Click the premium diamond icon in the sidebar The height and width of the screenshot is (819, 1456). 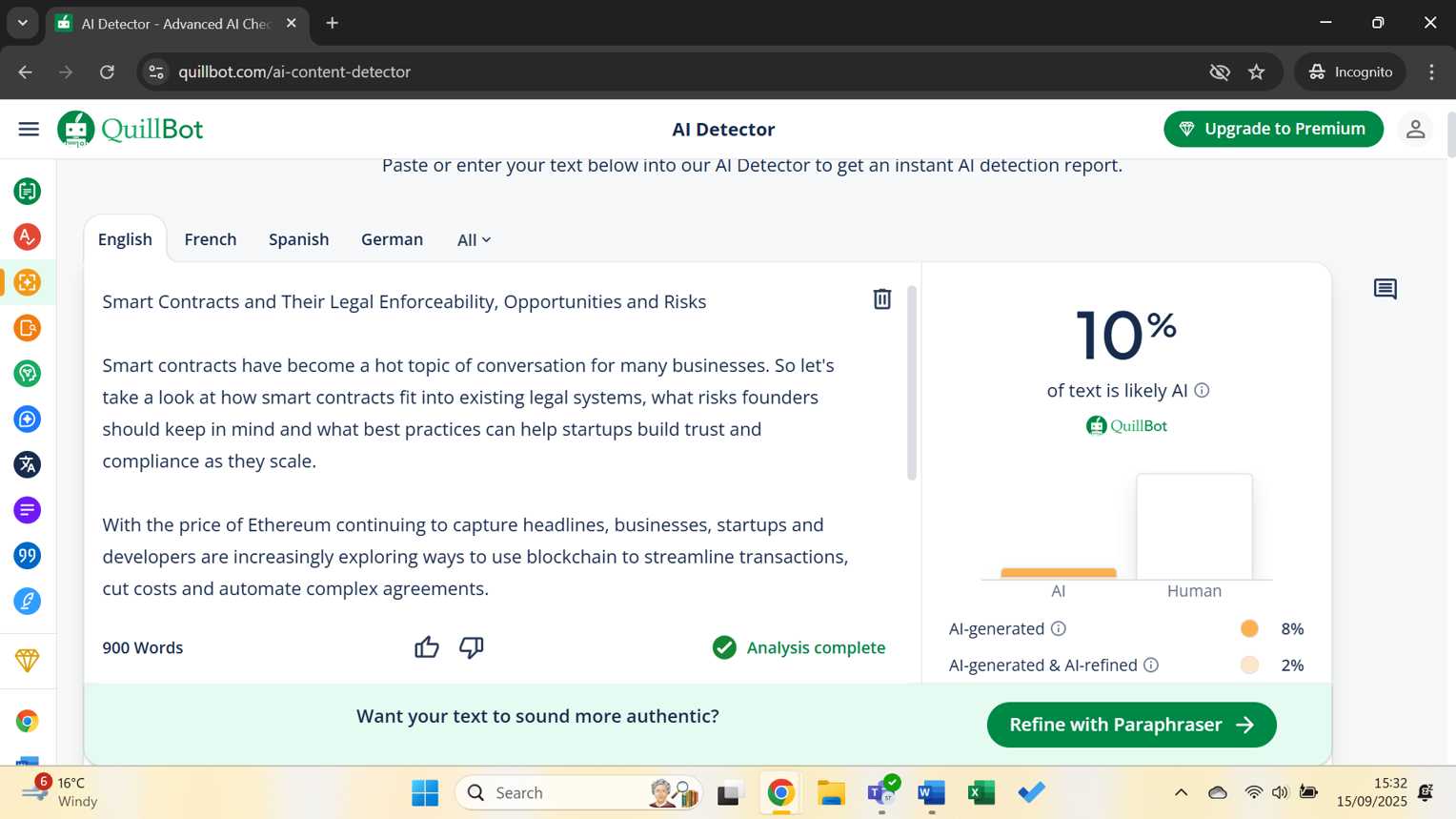pyautogui.click(x=28, y=660)
